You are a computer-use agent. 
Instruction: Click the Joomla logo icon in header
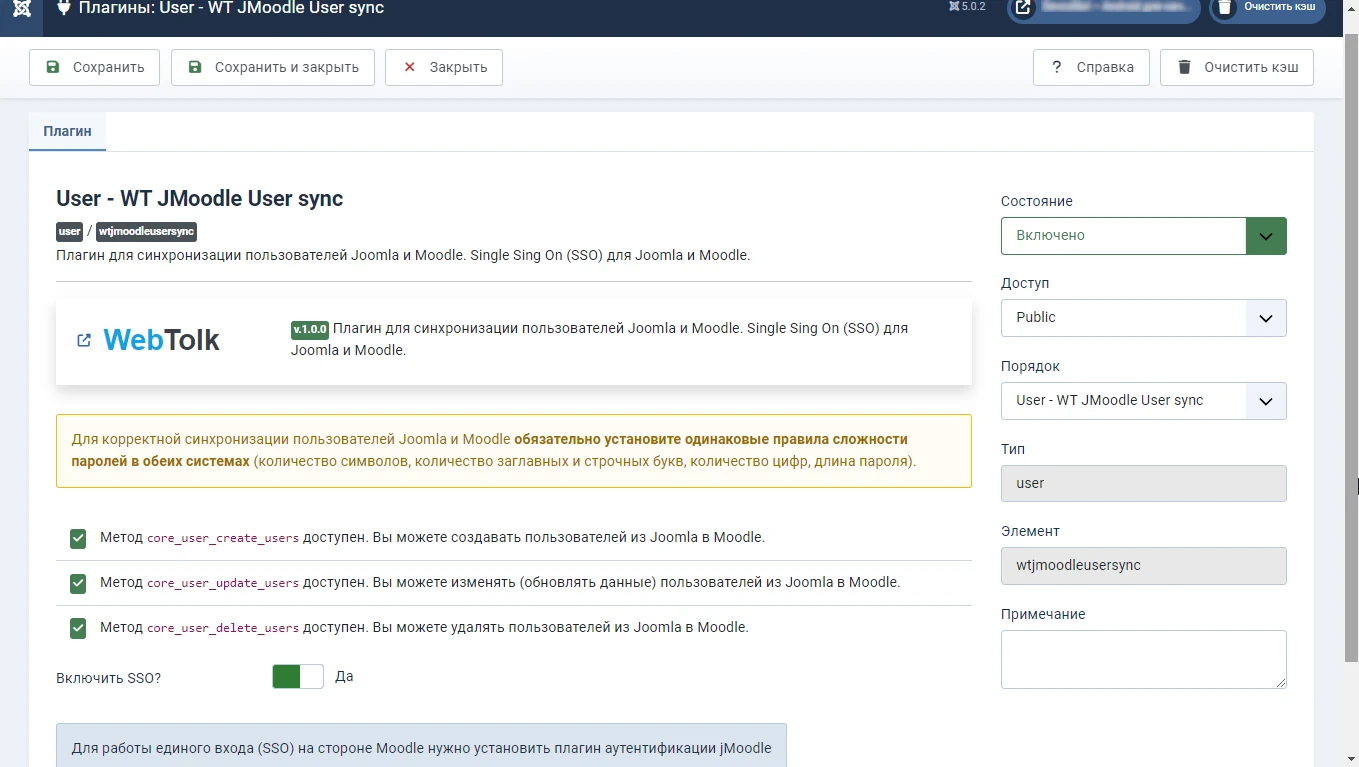click(x=22, y=8)
